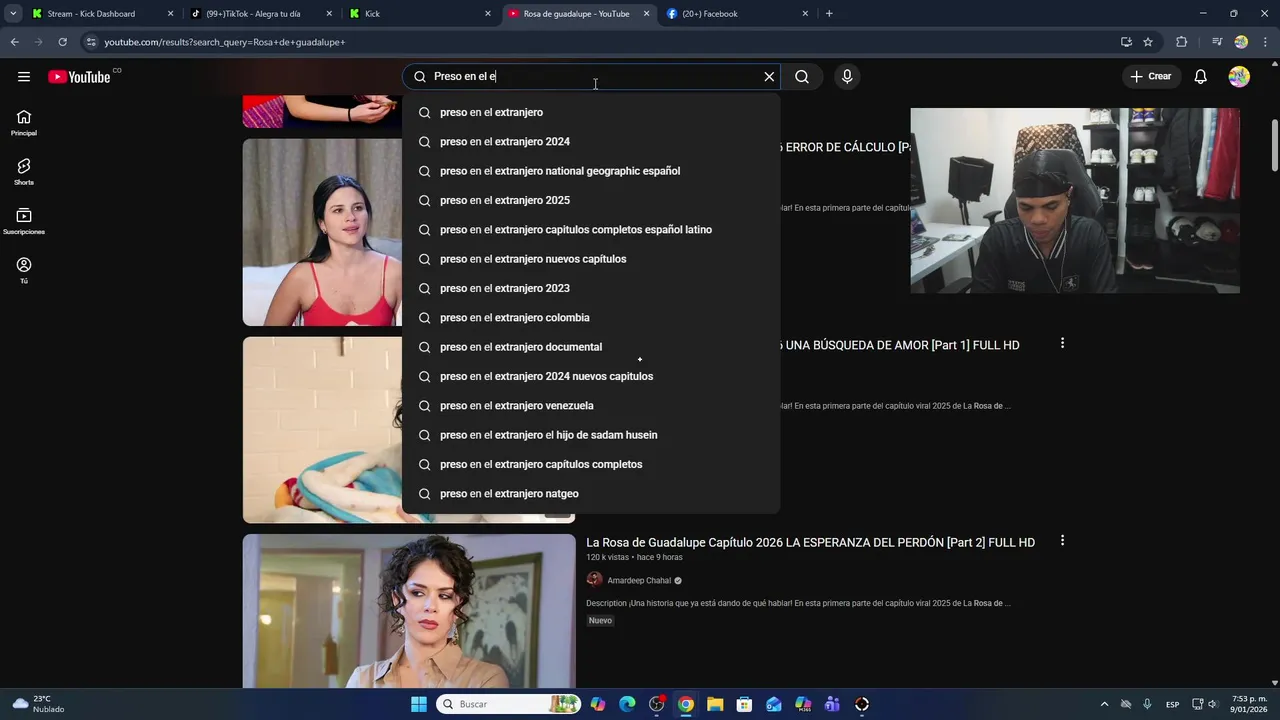The image size is (1280, 720).
Task: Open Principal in the YouTube sidebar
Action: [x=24, y=123]
